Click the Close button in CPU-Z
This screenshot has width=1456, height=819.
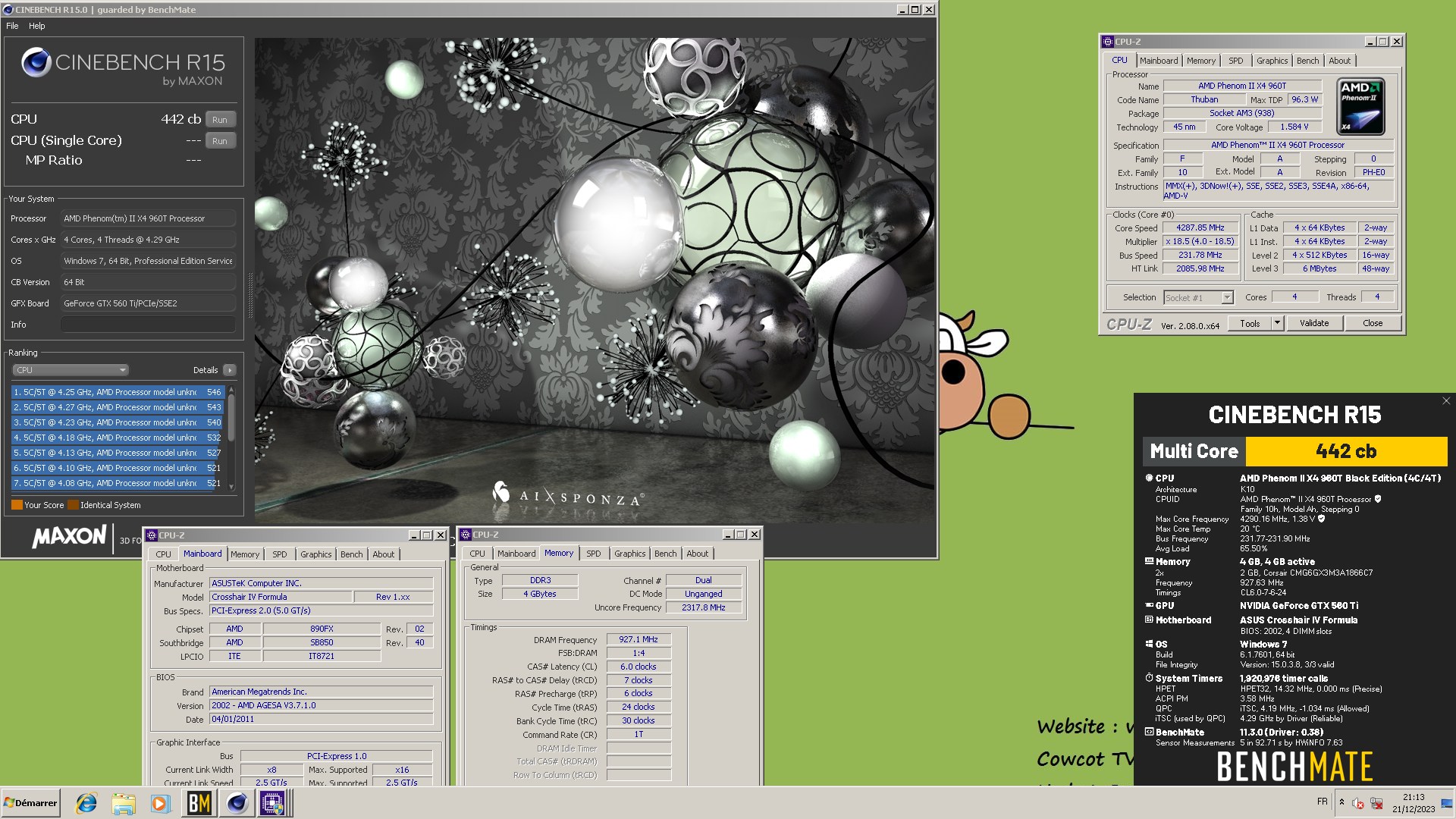pyautogui.click(x=1372, y=323)
